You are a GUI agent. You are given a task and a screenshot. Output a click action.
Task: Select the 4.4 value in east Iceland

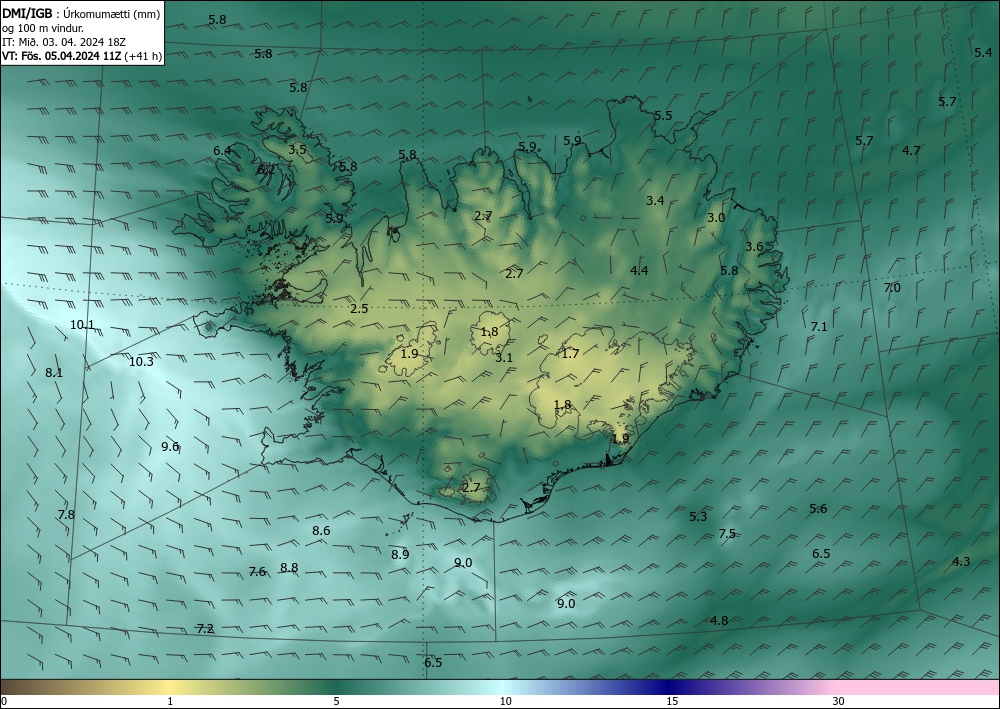(x=639, y=270)
